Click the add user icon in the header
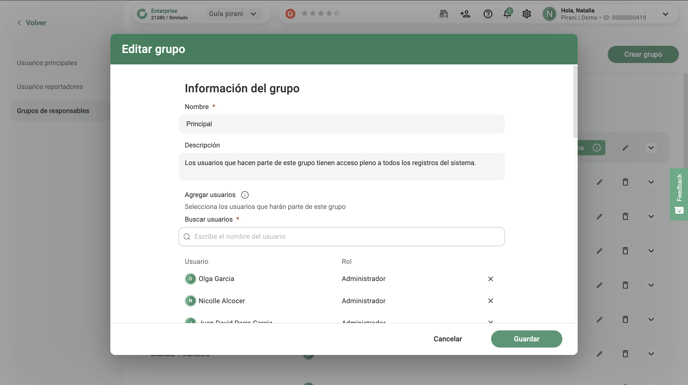This screenshot has height=385, width=688. (465, 14)
